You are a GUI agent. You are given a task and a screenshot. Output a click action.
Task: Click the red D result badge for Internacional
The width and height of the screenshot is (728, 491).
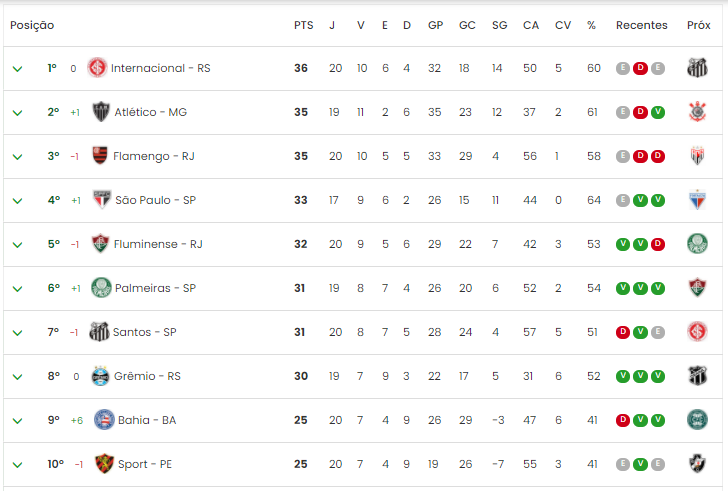coord(640,68)
